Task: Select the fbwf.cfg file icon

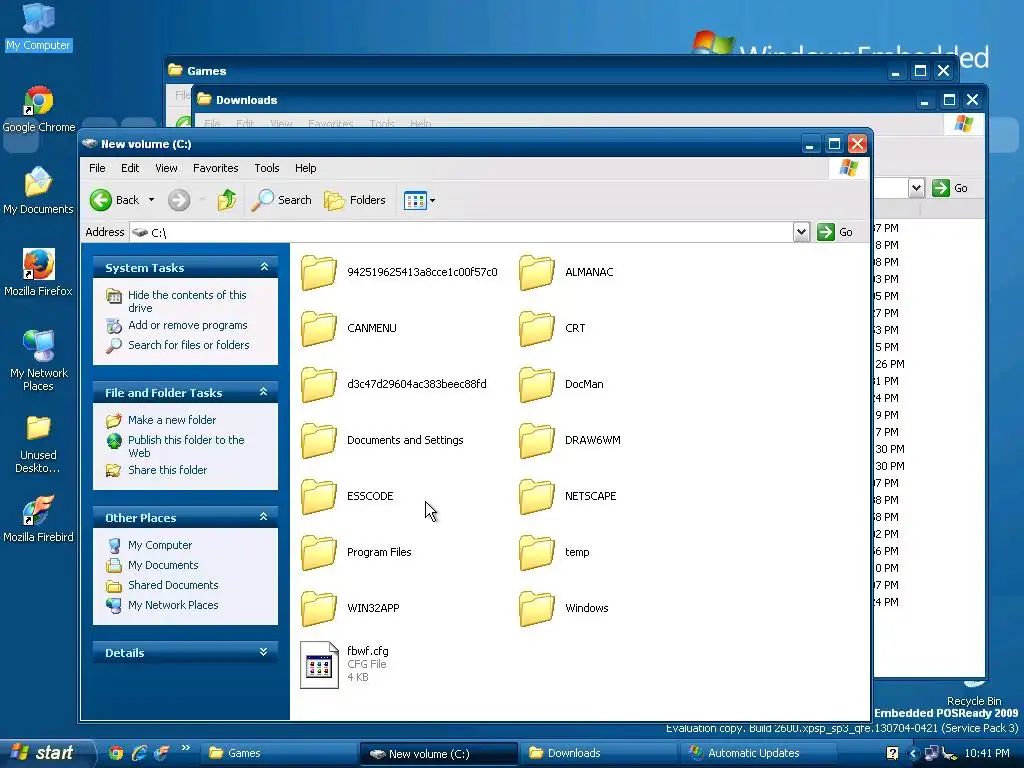Action: coord(319,665)
